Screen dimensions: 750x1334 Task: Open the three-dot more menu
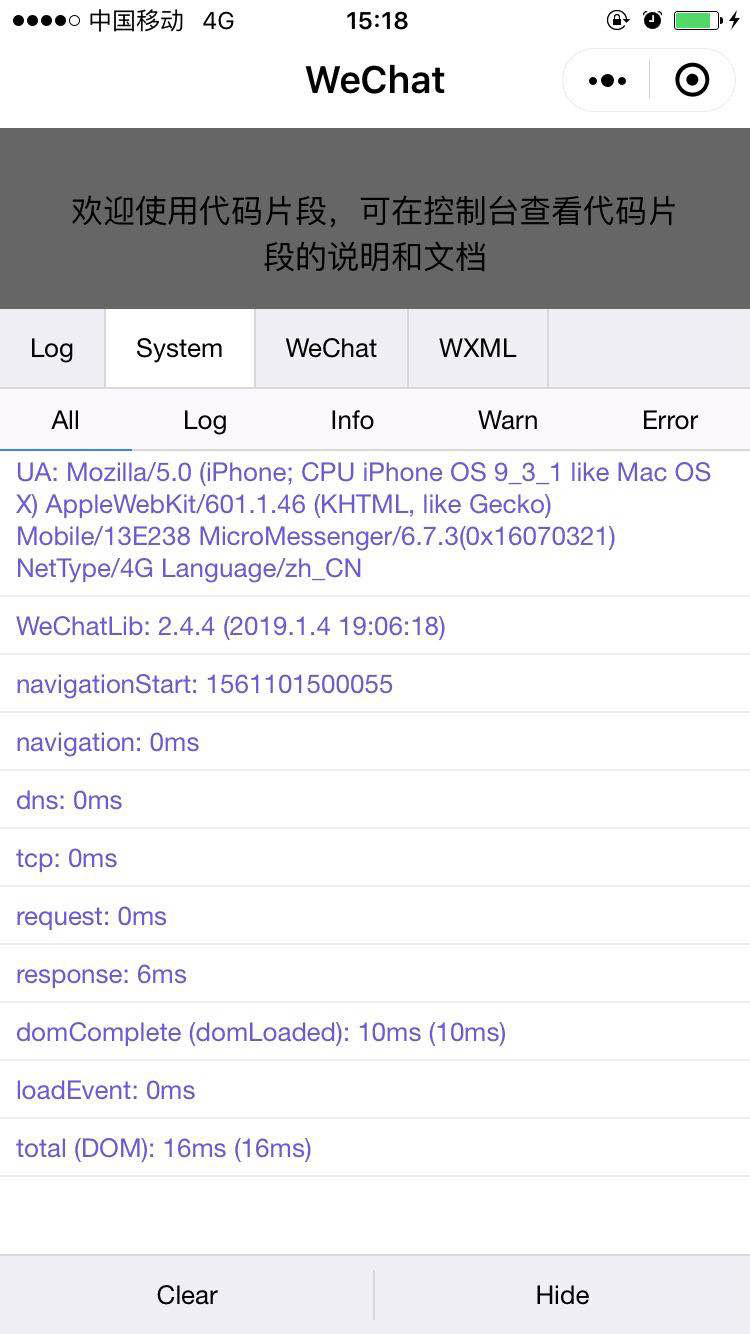click(x=608, y=81)
